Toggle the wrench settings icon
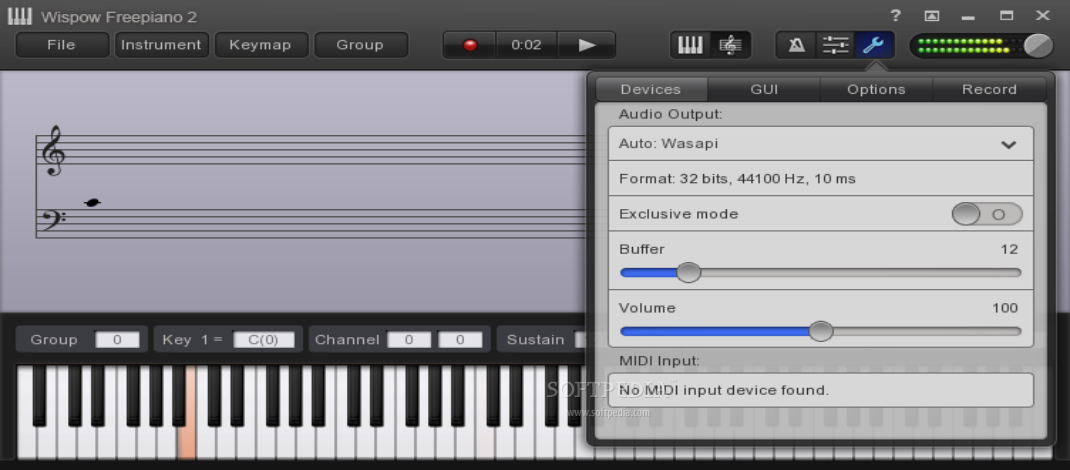Image resolution: width=1070 pixels, height=470 pixels. (x=874, y=45)
